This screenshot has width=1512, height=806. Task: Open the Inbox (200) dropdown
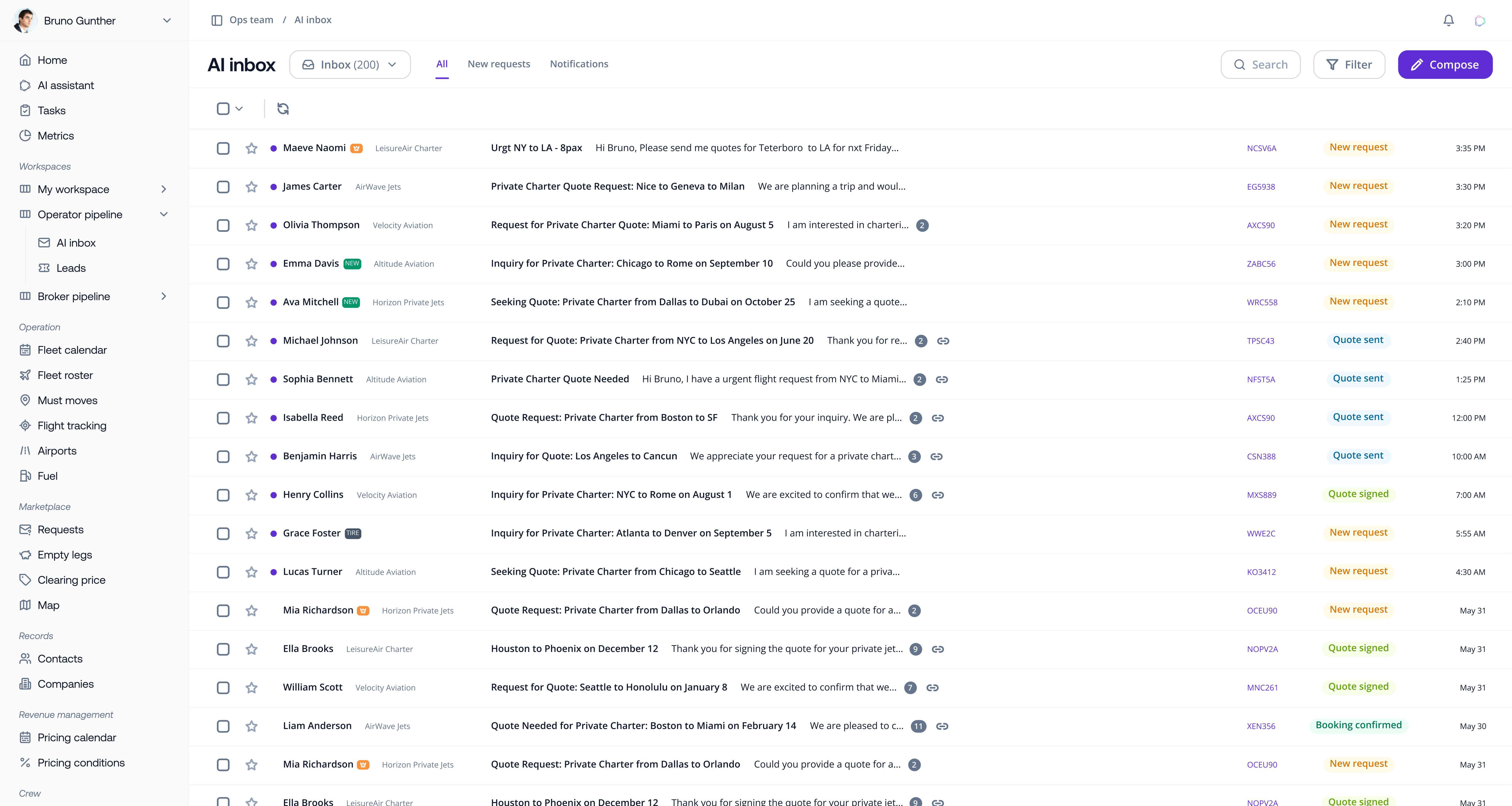350,64
